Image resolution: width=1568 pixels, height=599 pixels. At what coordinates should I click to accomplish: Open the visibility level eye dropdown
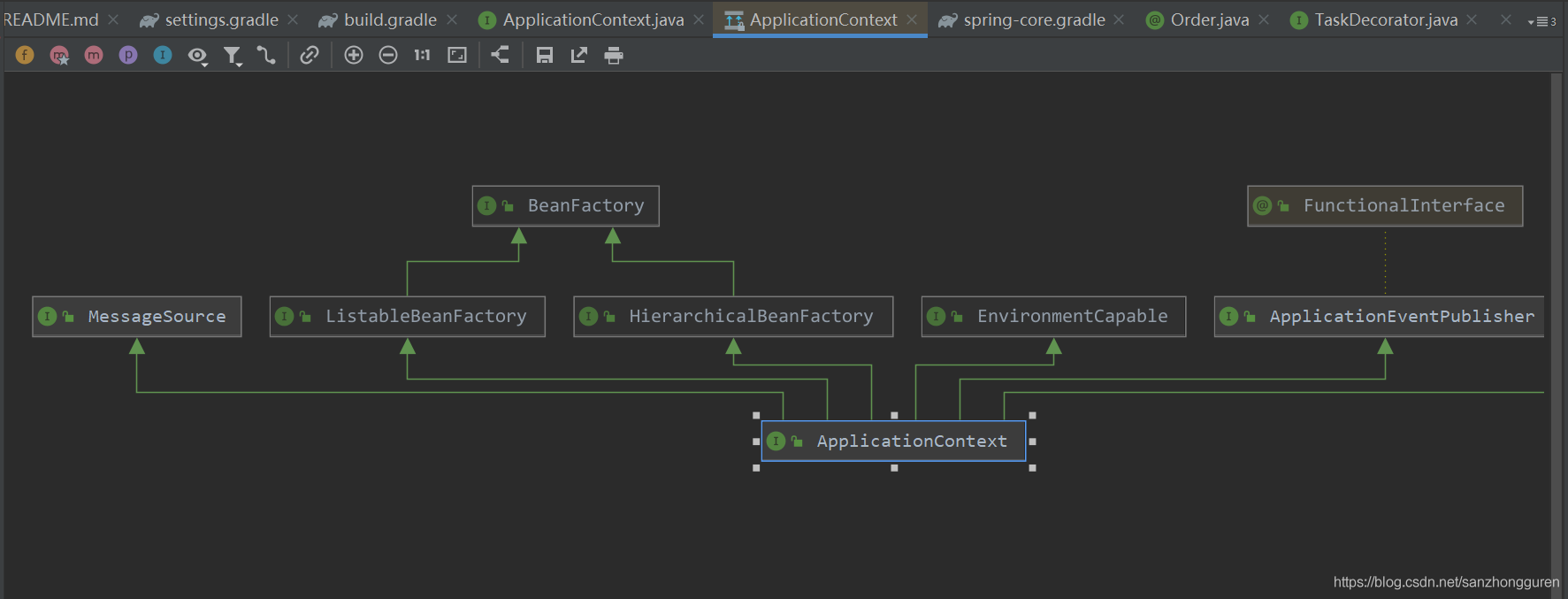pyautogui.click(x=197, y=57)
